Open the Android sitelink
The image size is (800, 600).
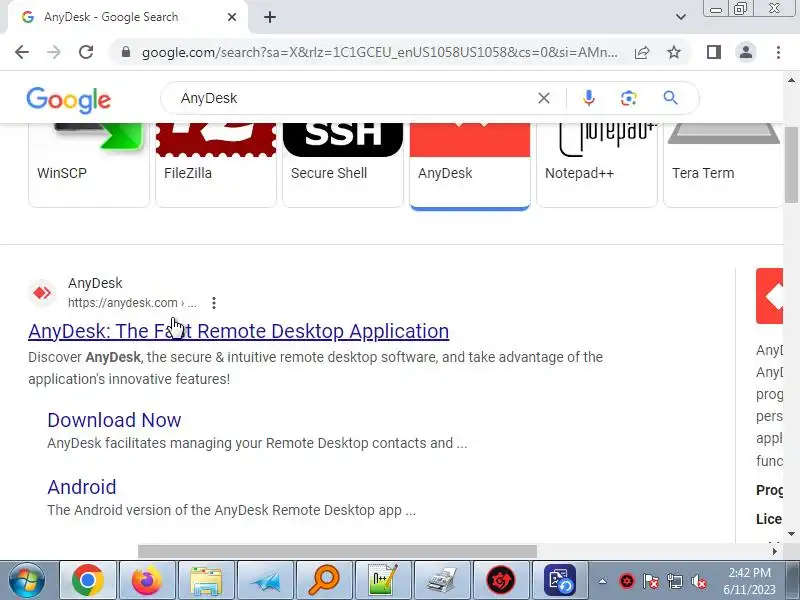(82, 487)
